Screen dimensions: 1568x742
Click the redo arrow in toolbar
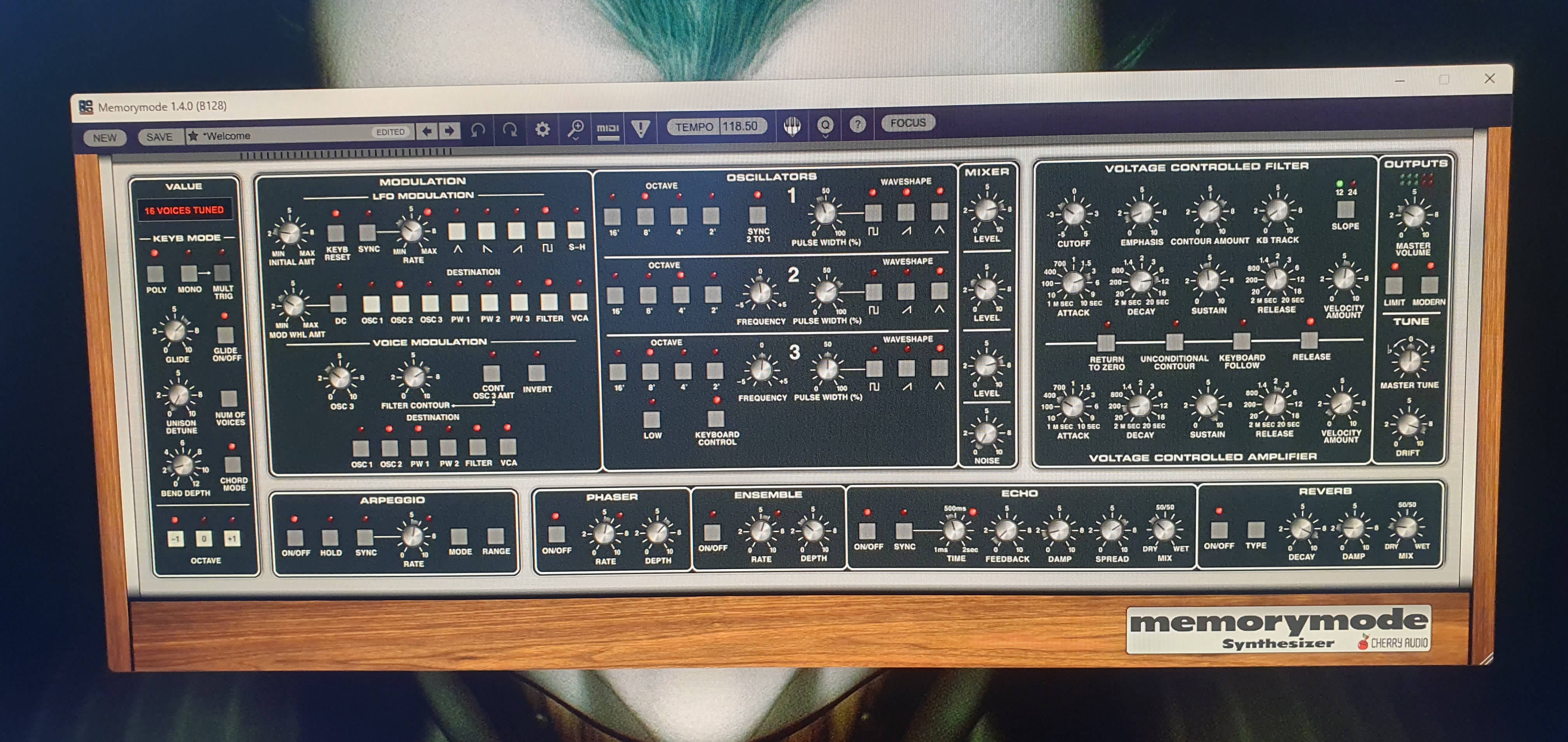510,129
